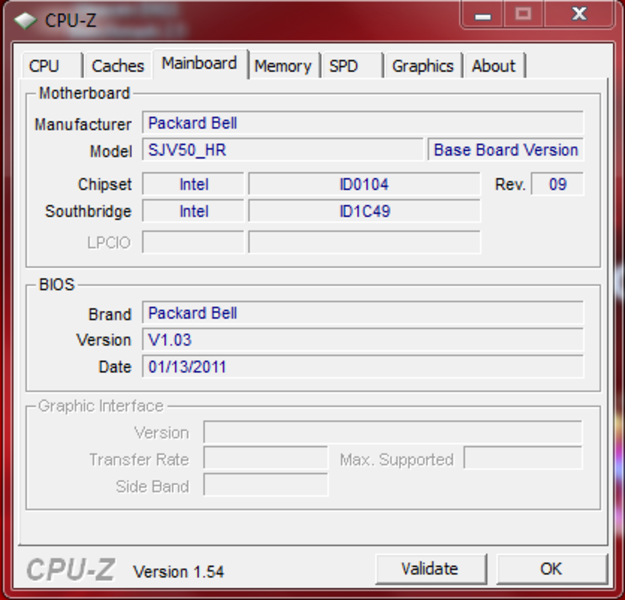Click the empty Transfer Rate field
Screen dimensions: 625x600
[265, 458]
